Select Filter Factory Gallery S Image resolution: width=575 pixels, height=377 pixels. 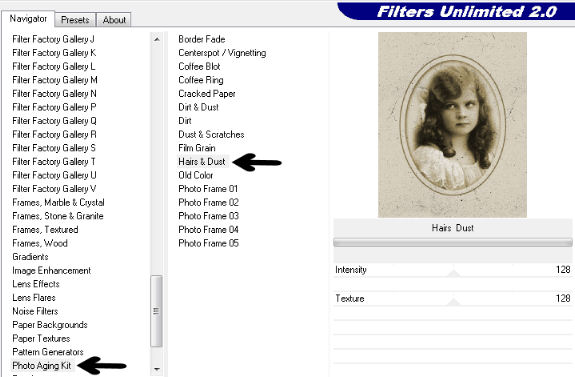tap(54, 148)
